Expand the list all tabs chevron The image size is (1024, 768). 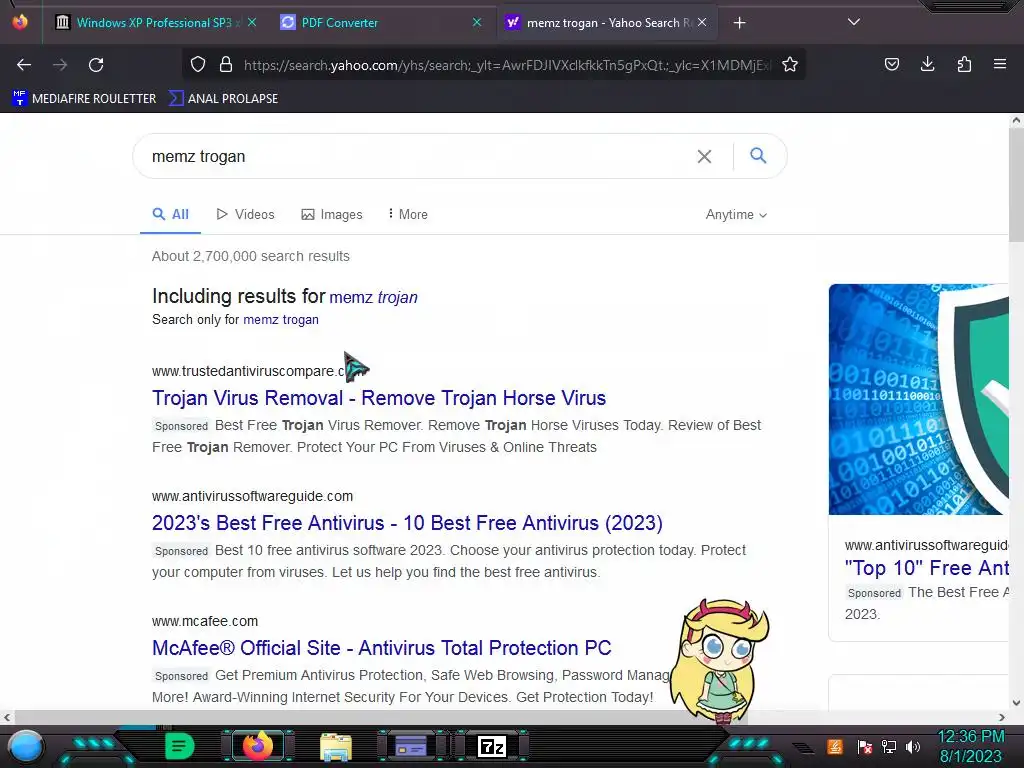[854, 22]
